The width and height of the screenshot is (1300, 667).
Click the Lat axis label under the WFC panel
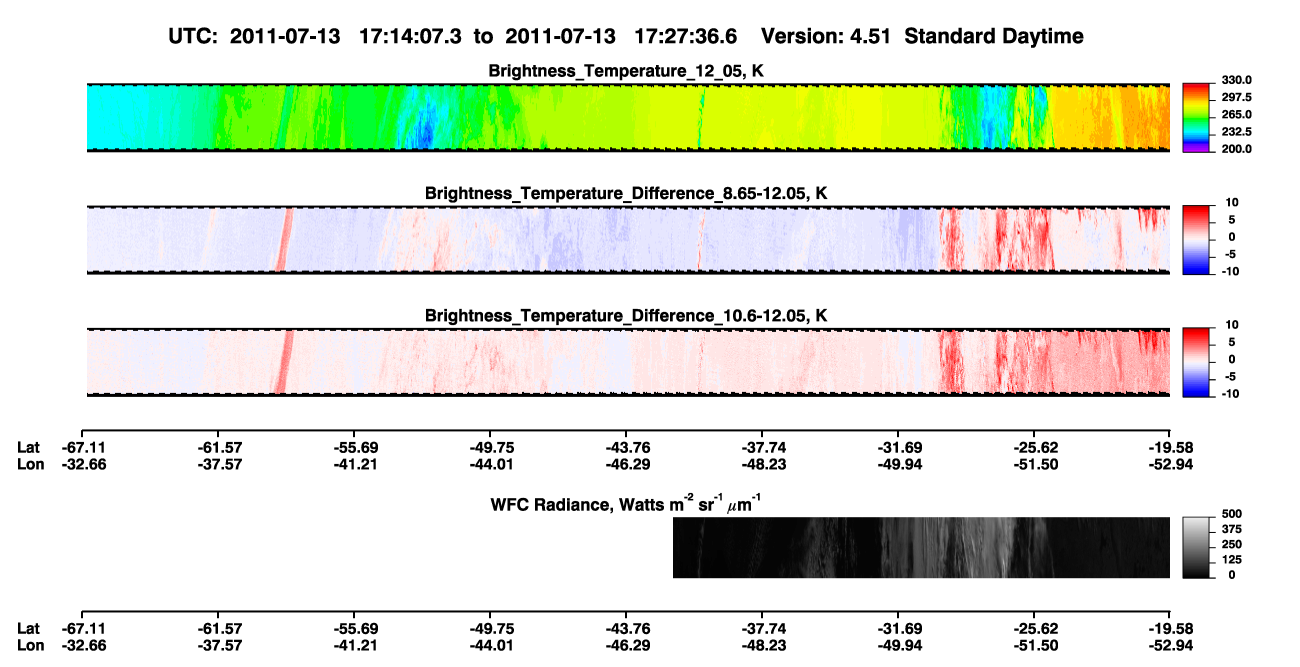pyautogui.click(x=29, y=628)
